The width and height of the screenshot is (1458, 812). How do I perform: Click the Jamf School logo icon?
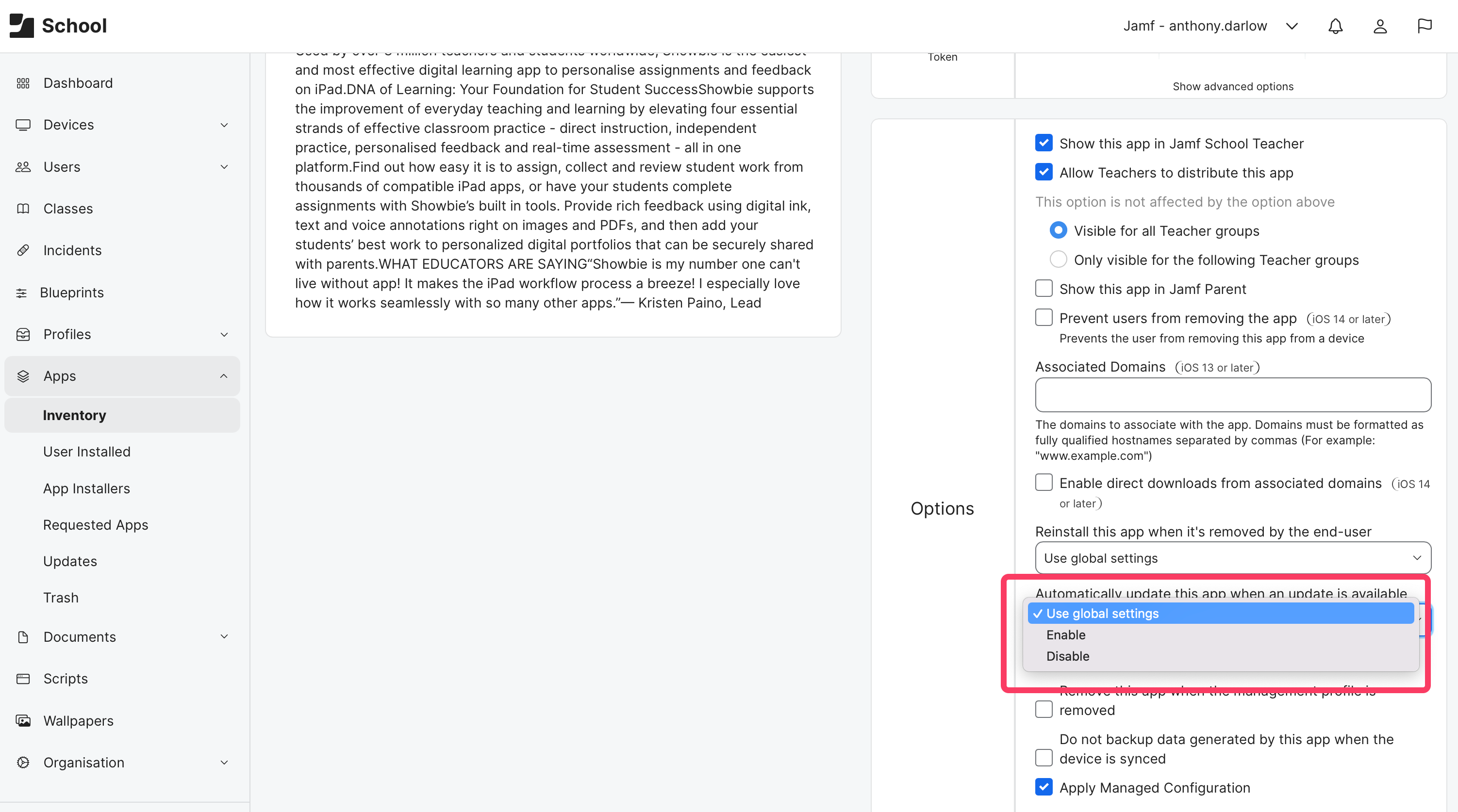point(21,25)
